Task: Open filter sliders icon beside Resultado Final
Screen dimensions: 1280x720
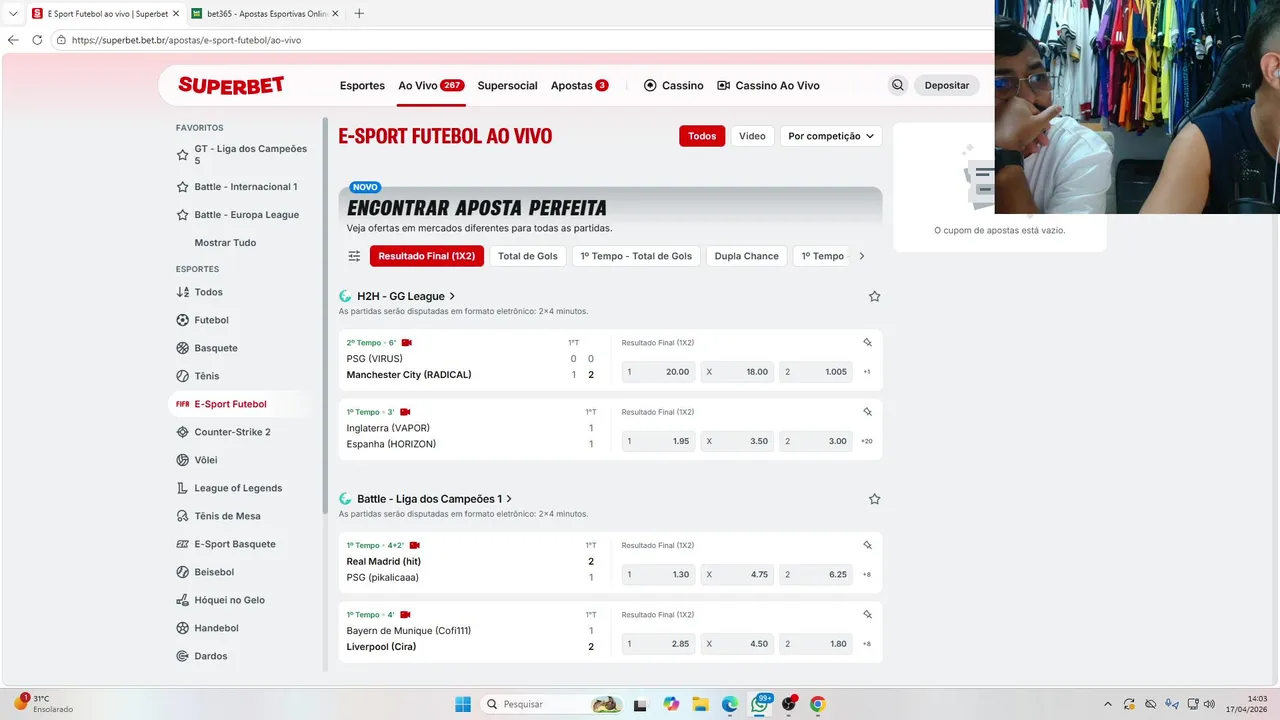Action: (x=354, y=256)
